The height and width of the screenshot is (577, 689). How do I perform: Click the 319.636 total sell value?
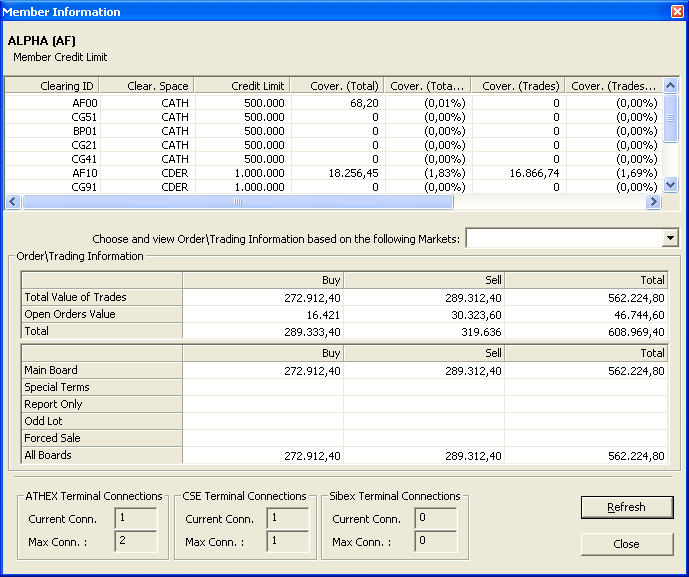click(x=482, y=332)
